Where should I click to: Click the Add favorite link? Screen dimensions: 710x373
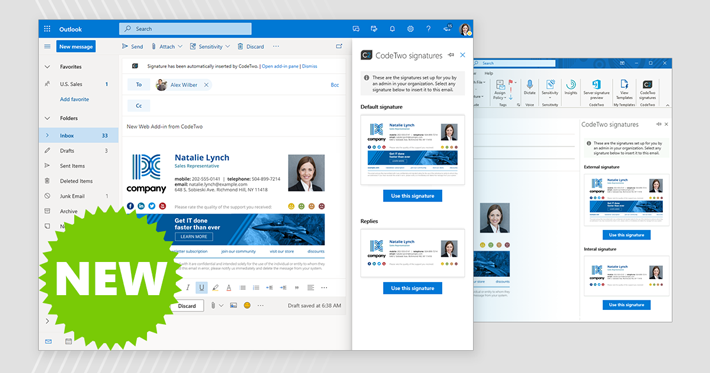point(74,99)
